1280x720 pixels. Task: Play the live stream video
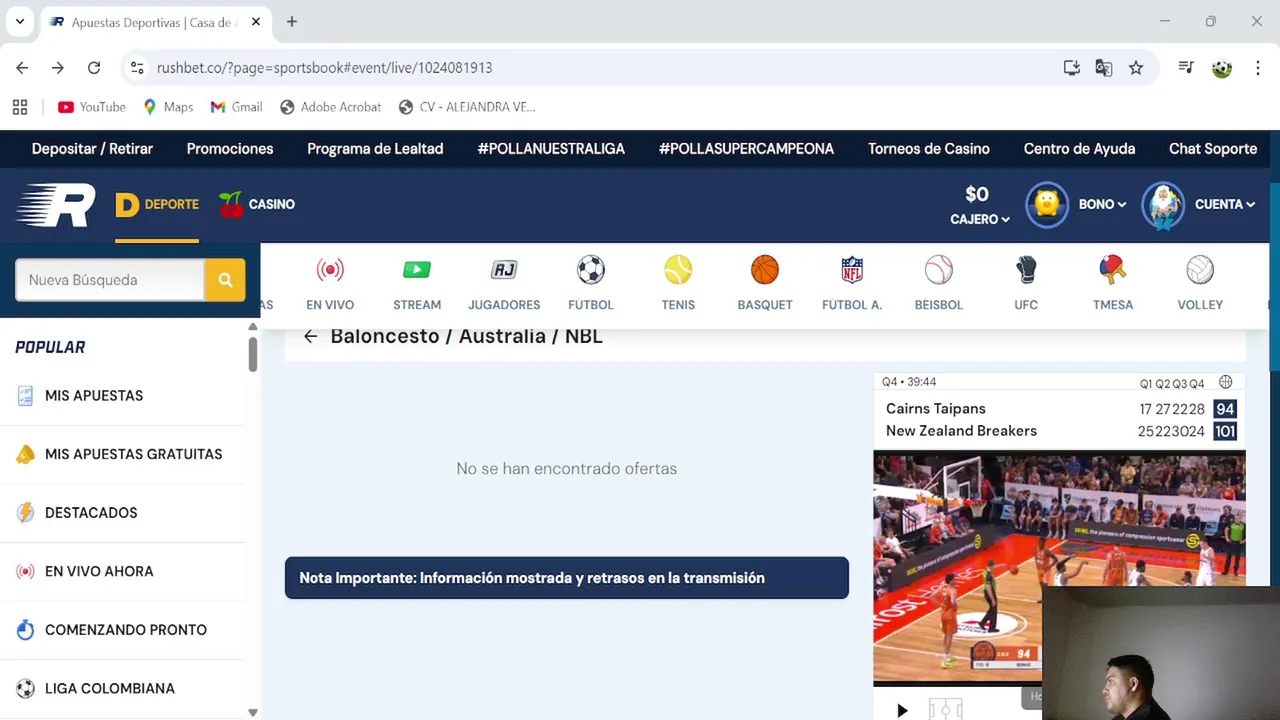902,710
